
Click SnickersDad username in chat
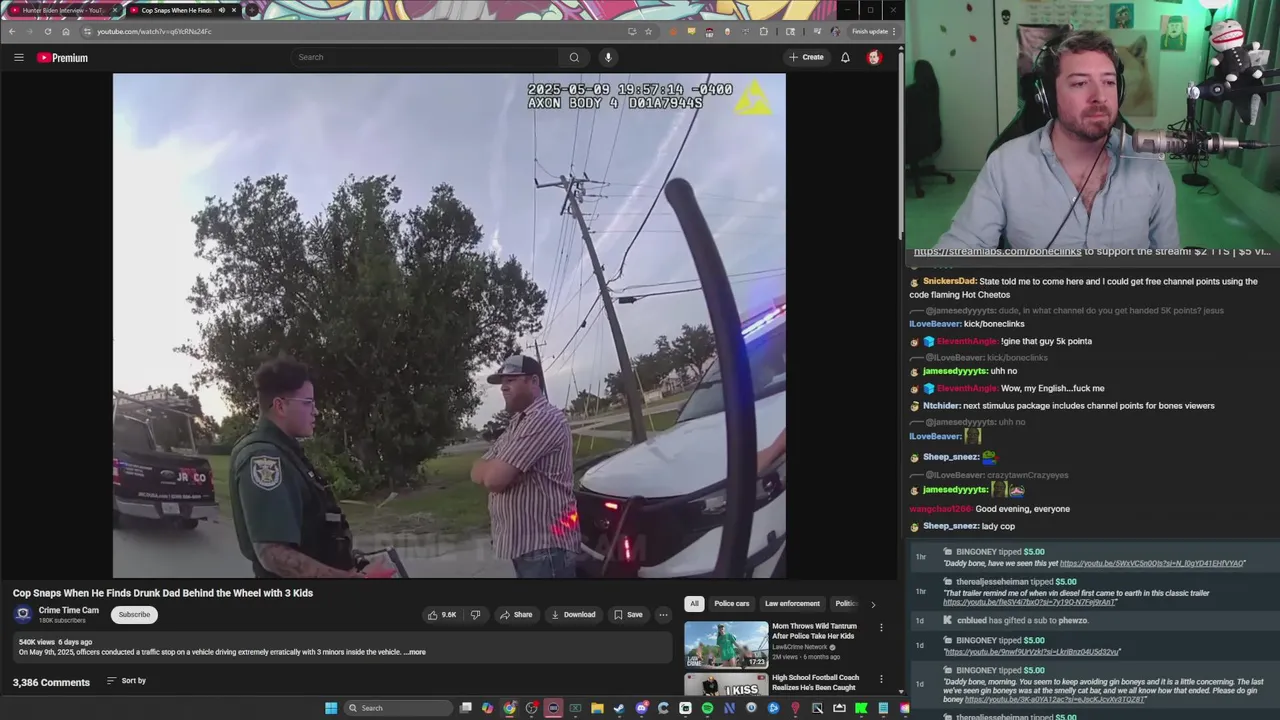coord(949,281)
